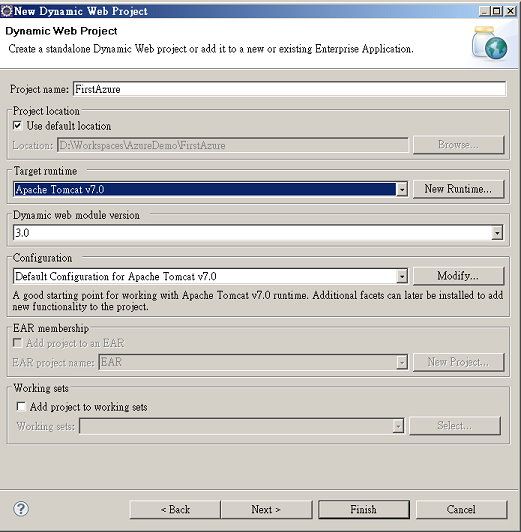Proceed with the Next > button
This screenshot has height=532, width=521.
266,510
